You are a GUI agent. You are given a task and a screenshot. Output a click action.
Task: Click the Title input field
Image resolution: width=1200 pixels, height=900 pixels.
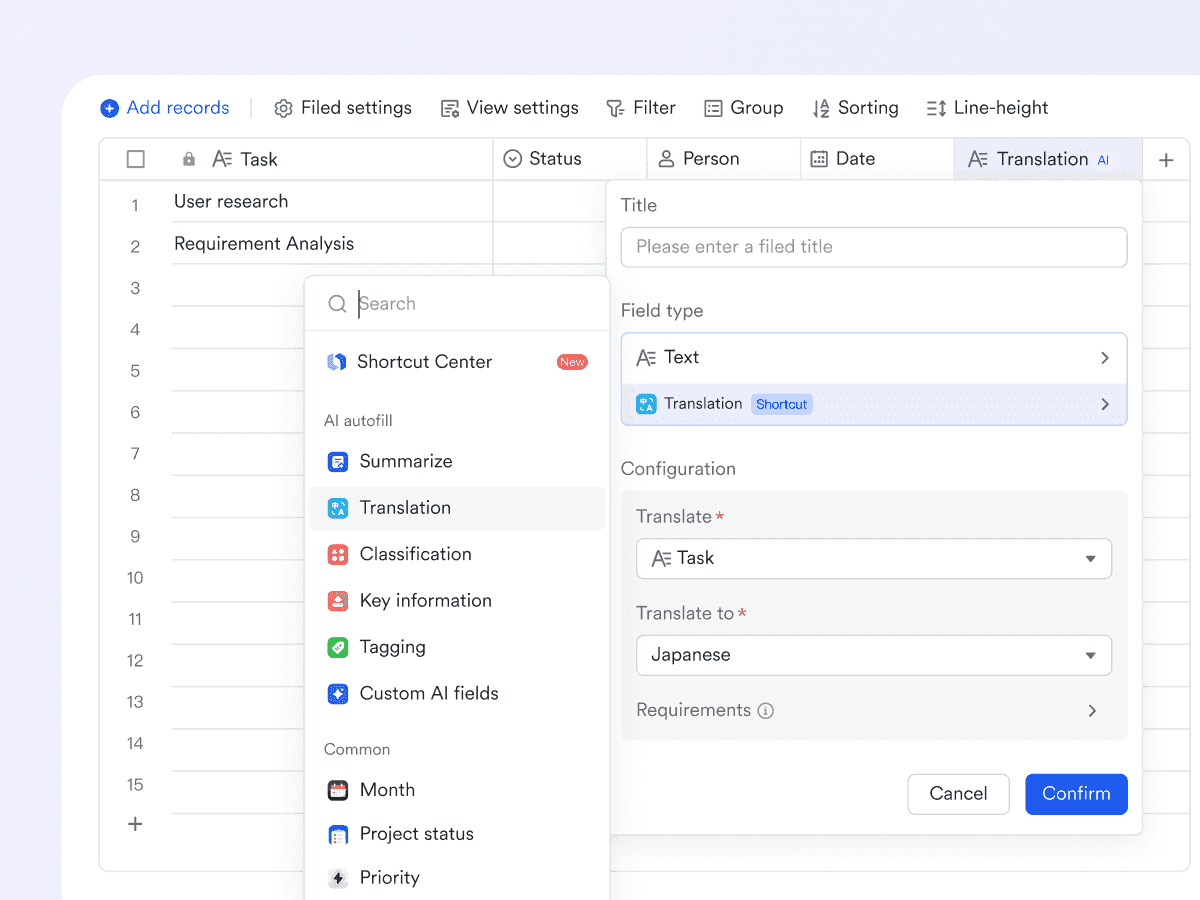[874, 247]
